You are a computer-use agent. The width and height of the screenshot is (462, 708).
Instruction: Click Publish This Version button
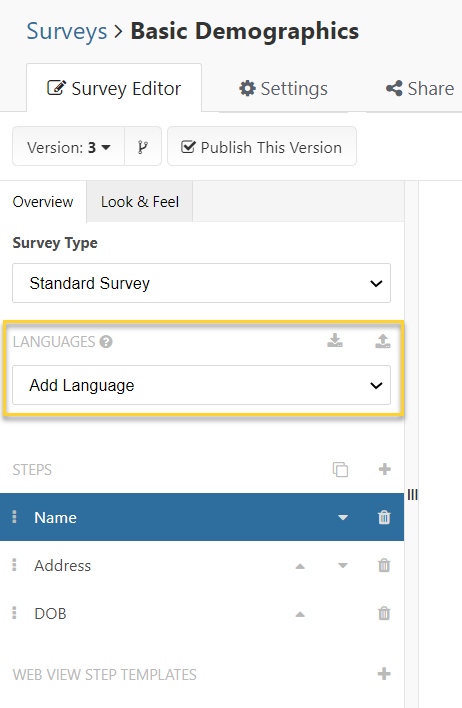pyautogui.click(x=262, y=147)
